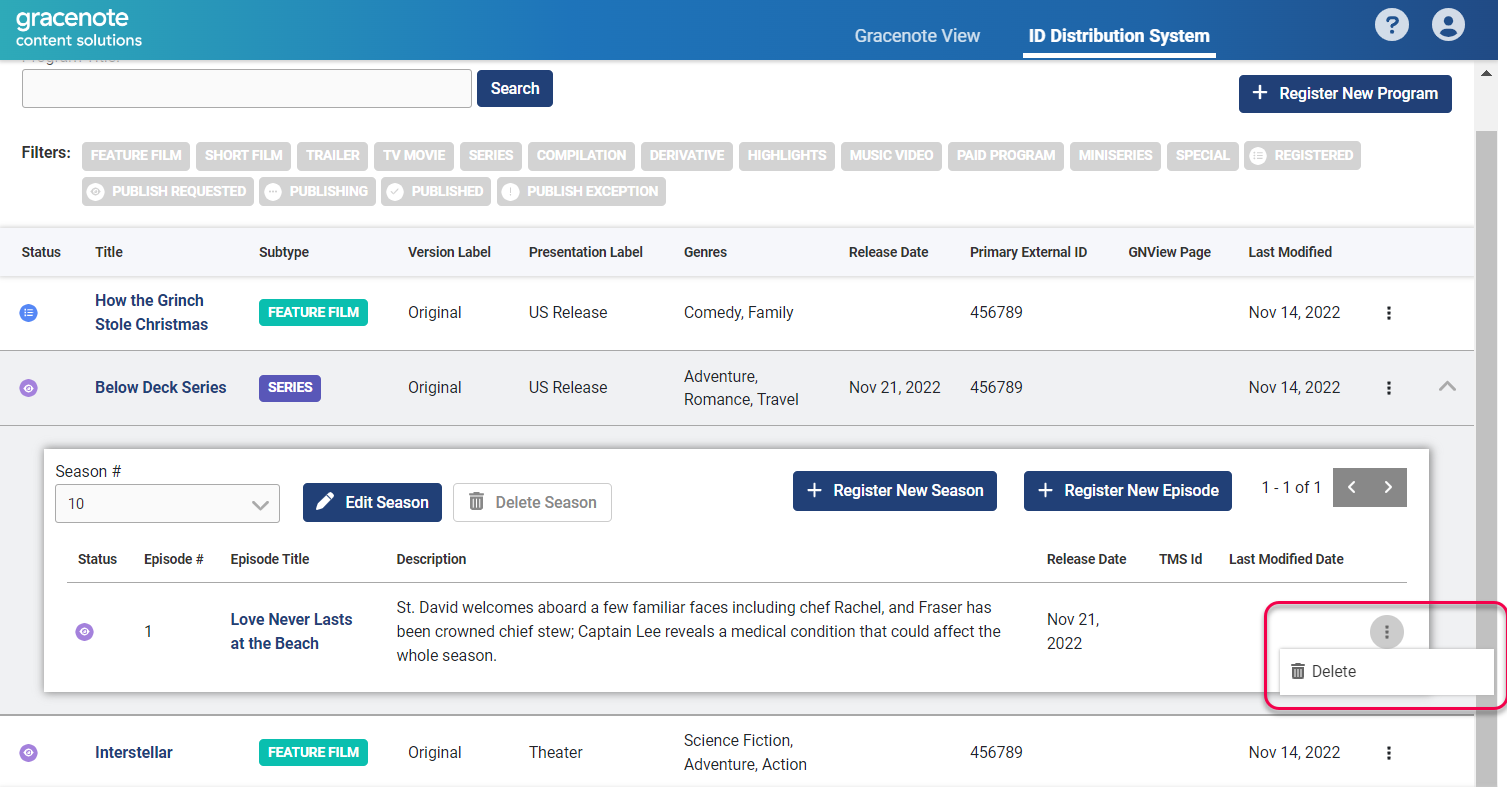The width and height of the screenshot is (1507, 787).
Task: Click the program title search field
Action: (246, 89)
